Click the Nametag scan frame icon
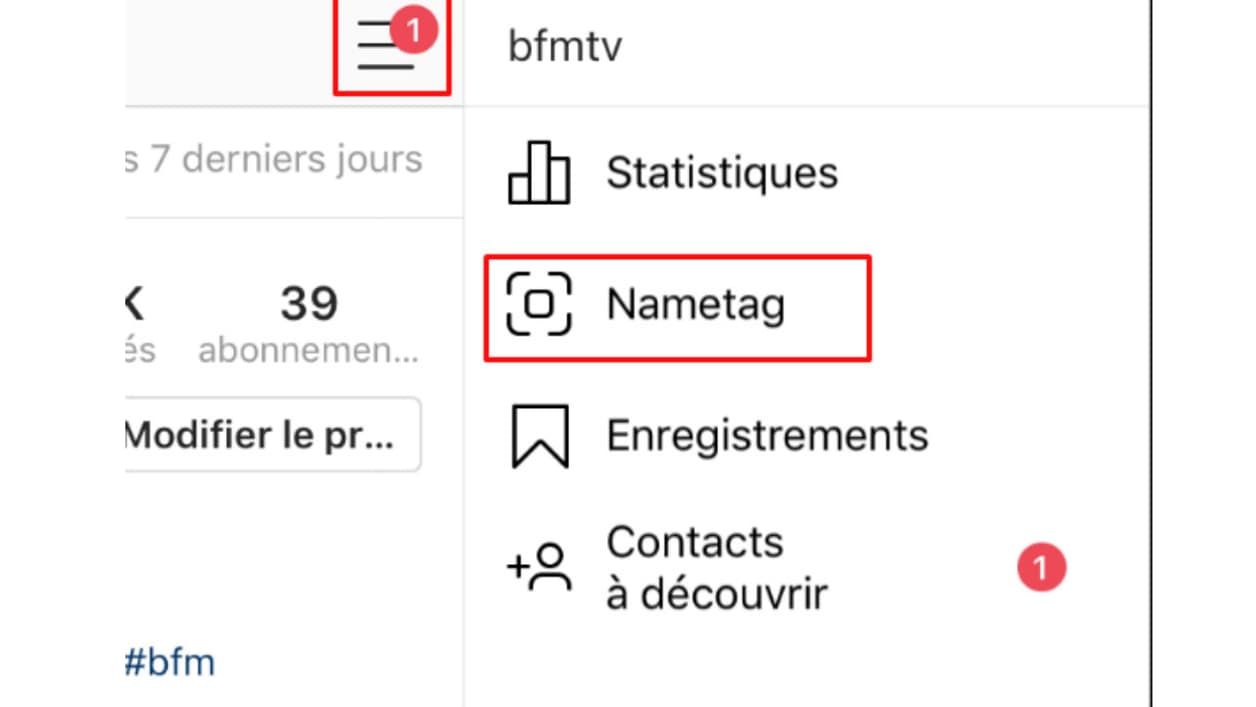This screenshot has width=1256, height=707. (x=539, y=303)
